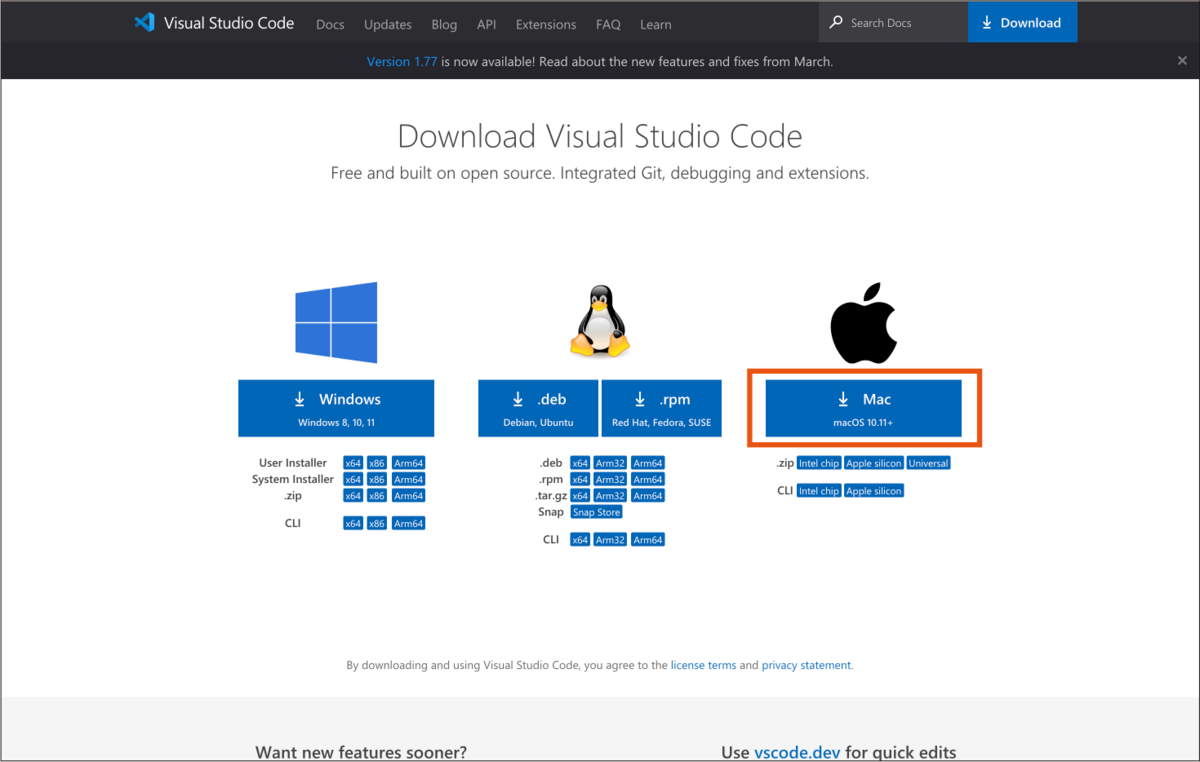This screenshot has width=1200, height=762.
Task: Click the Visual Studio Code logo icon
Action: (x=145, y=22)
